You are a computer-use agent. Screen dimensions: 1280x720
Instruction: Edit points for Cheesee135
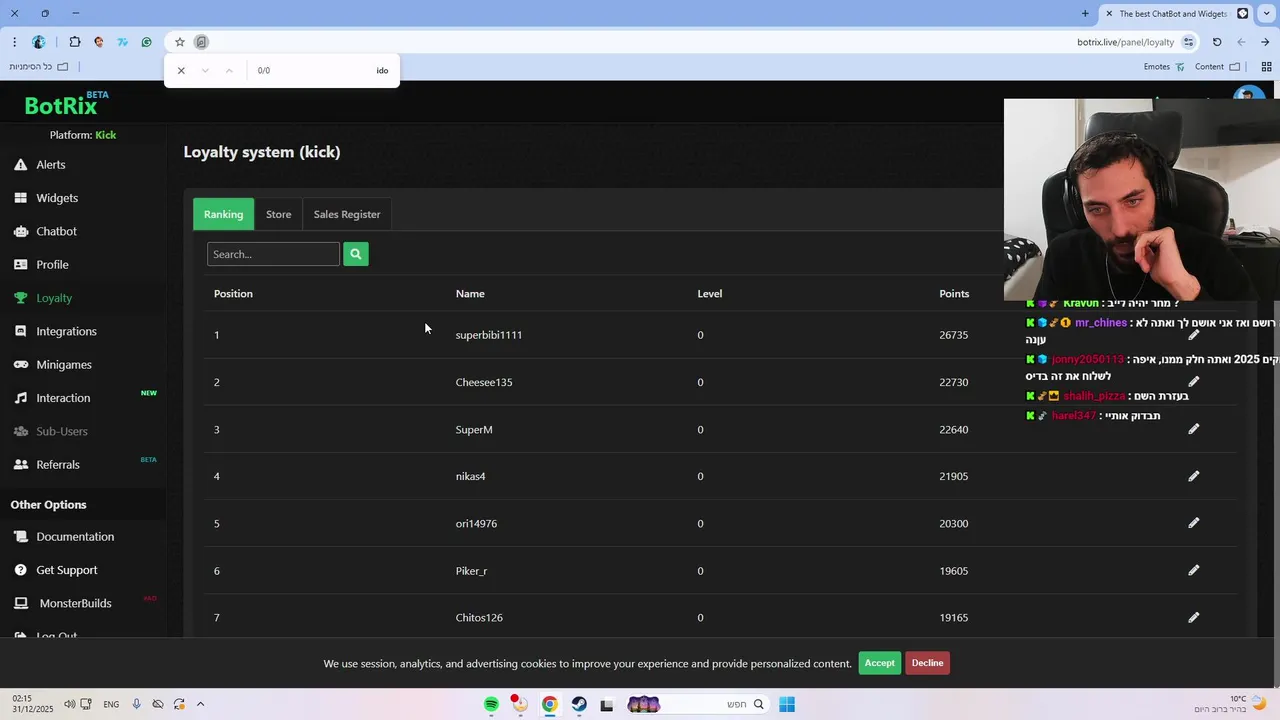click(1193, 382)
